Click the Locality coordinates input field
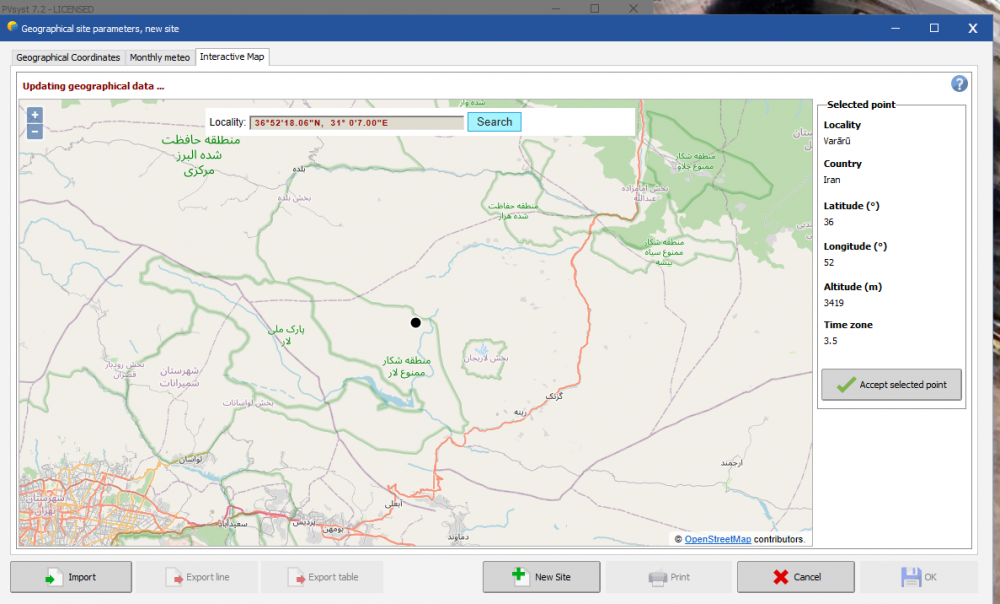 coord(357,122)
